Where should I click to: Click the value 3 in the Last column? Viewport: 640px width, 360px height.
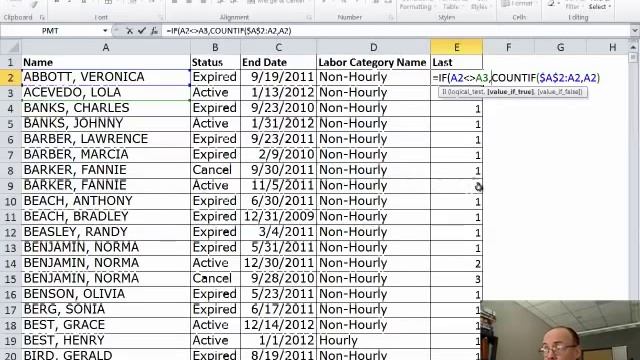tap(456, 279)
